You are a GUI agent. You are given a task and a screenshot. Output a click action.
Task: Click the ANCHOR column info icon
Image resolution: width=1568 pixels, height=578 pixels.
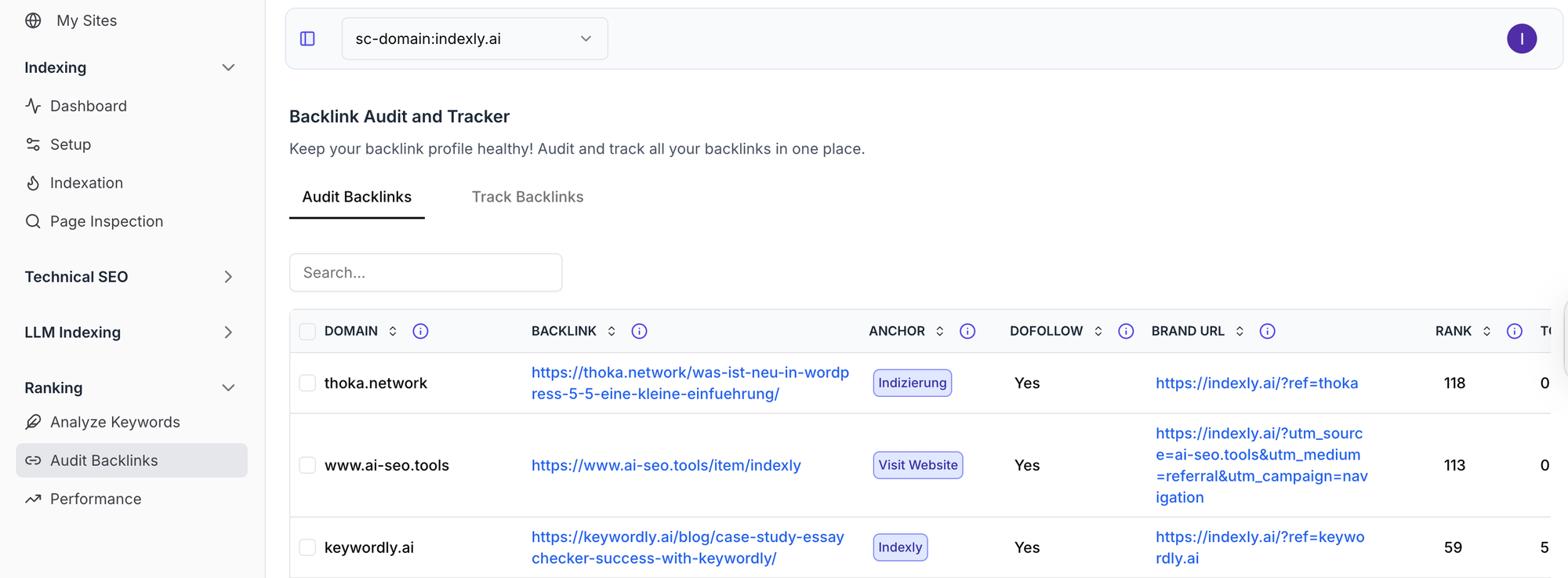tap(967, 331)
